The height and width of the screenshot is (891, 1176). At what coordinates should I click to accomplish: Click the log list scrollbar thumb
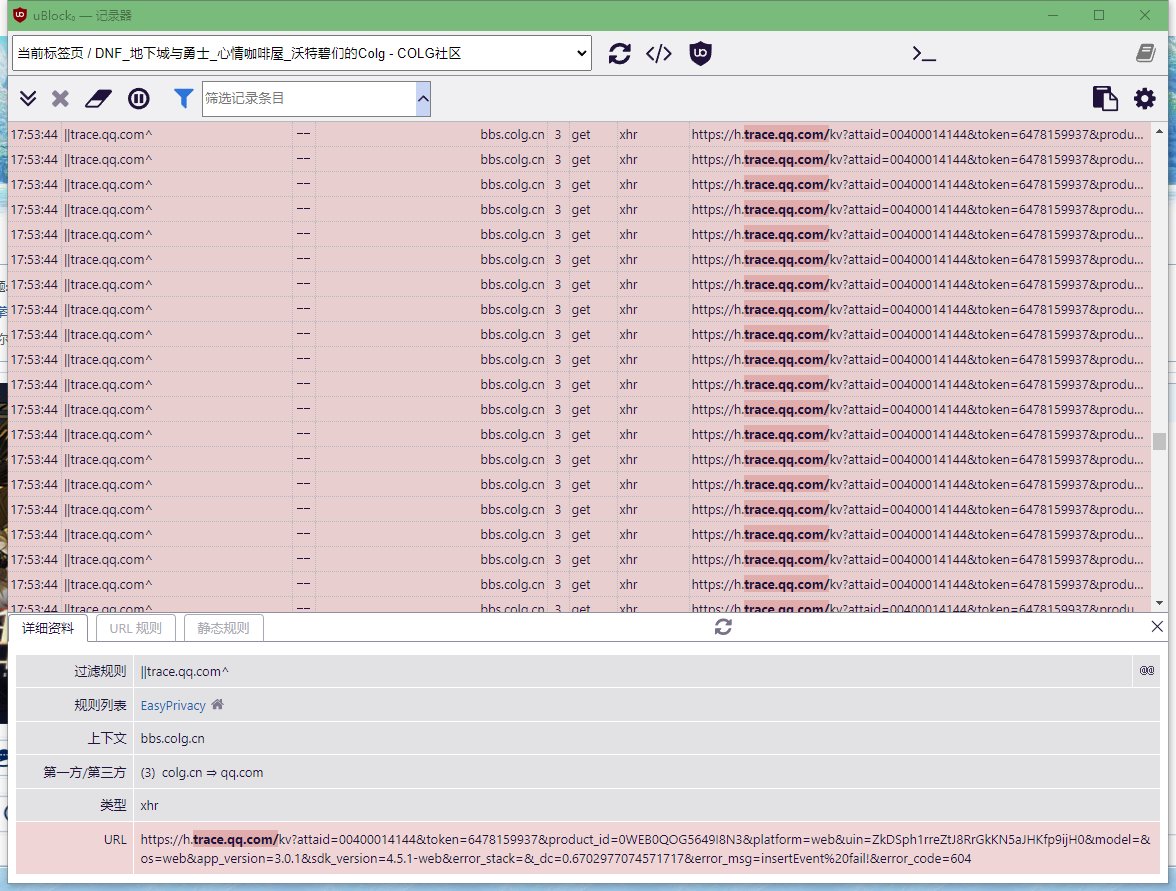(x=1160, y=441)
